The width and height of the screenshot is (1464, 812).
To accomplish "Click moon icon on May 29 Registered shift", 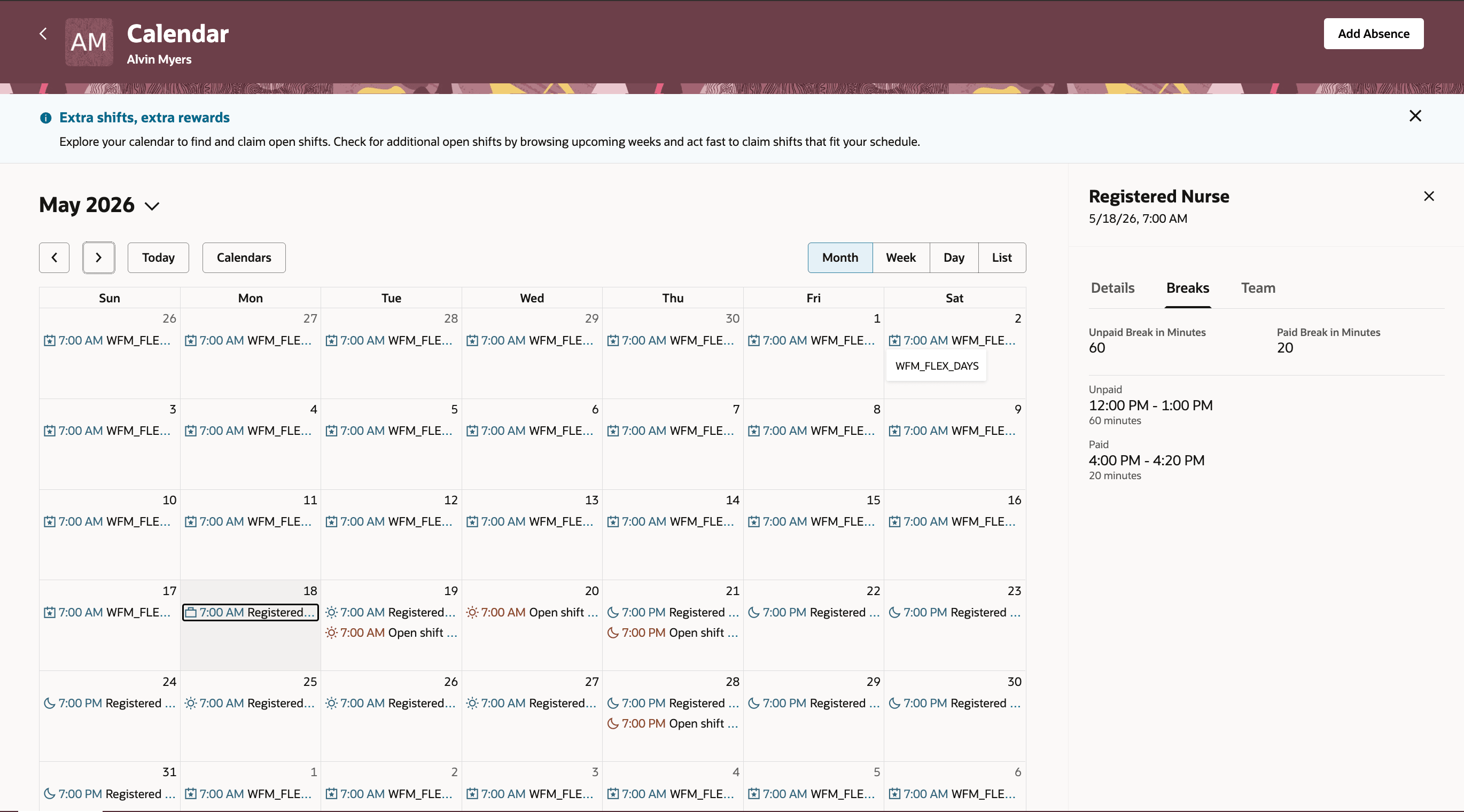I will [x=753, y=703].
